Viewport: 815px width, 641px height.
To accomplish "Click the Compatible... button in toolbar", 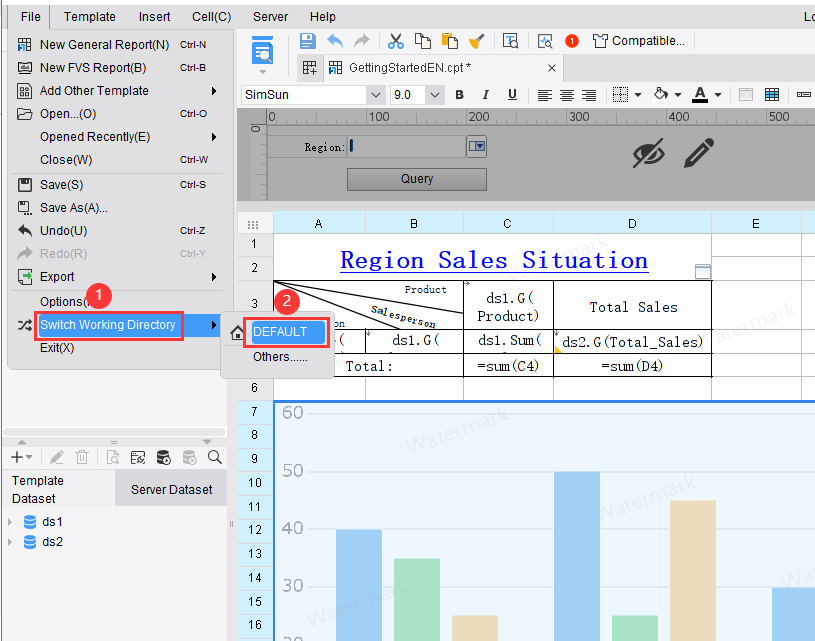I will coord(639,41).
